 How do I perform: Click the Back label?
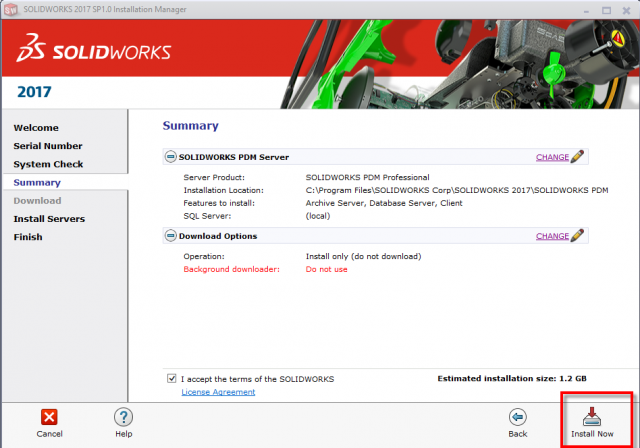(x=518, y=434)
